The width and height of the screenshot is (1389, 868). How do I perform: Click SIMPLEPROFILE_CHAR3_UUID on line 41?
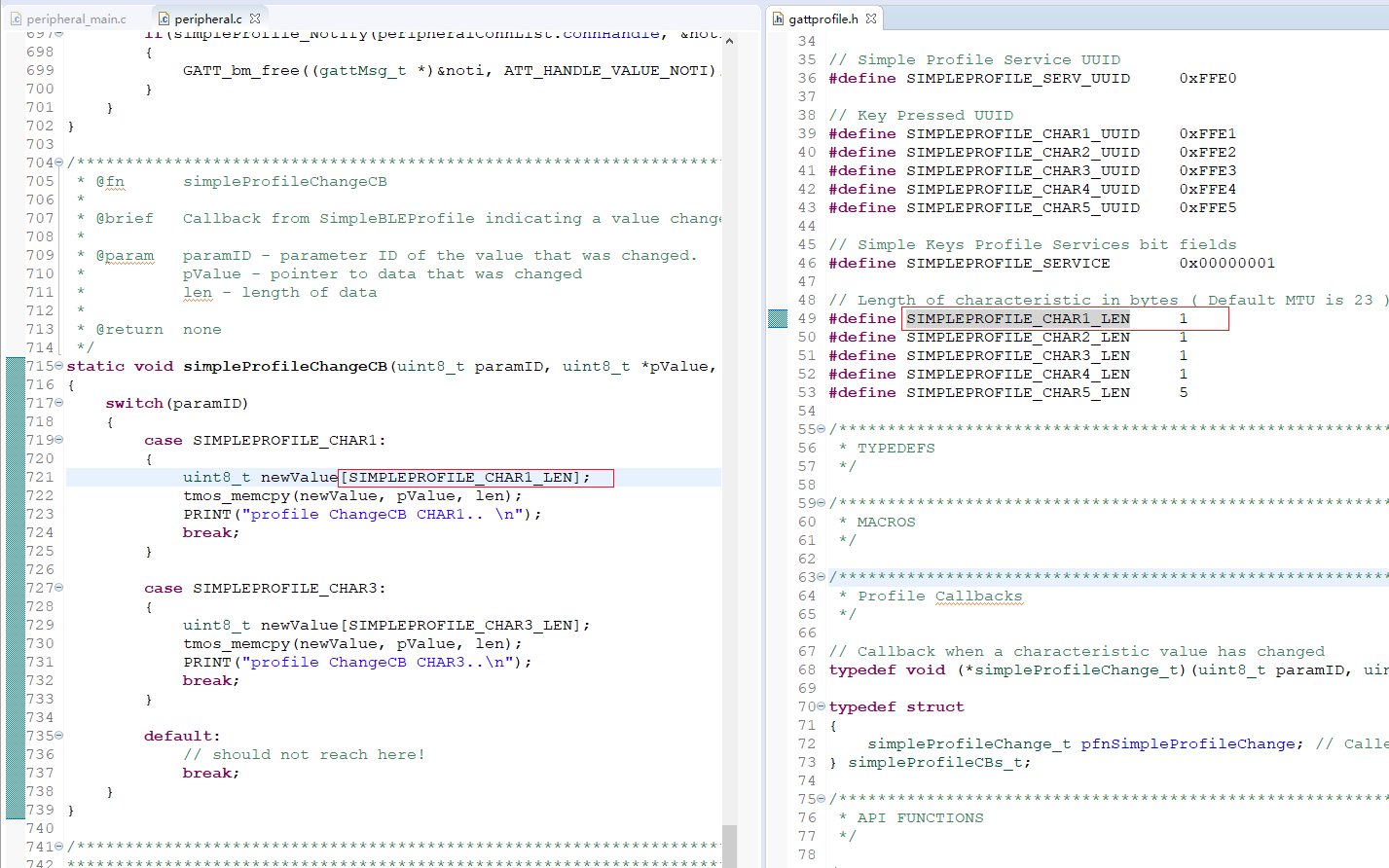point(1023,170)
